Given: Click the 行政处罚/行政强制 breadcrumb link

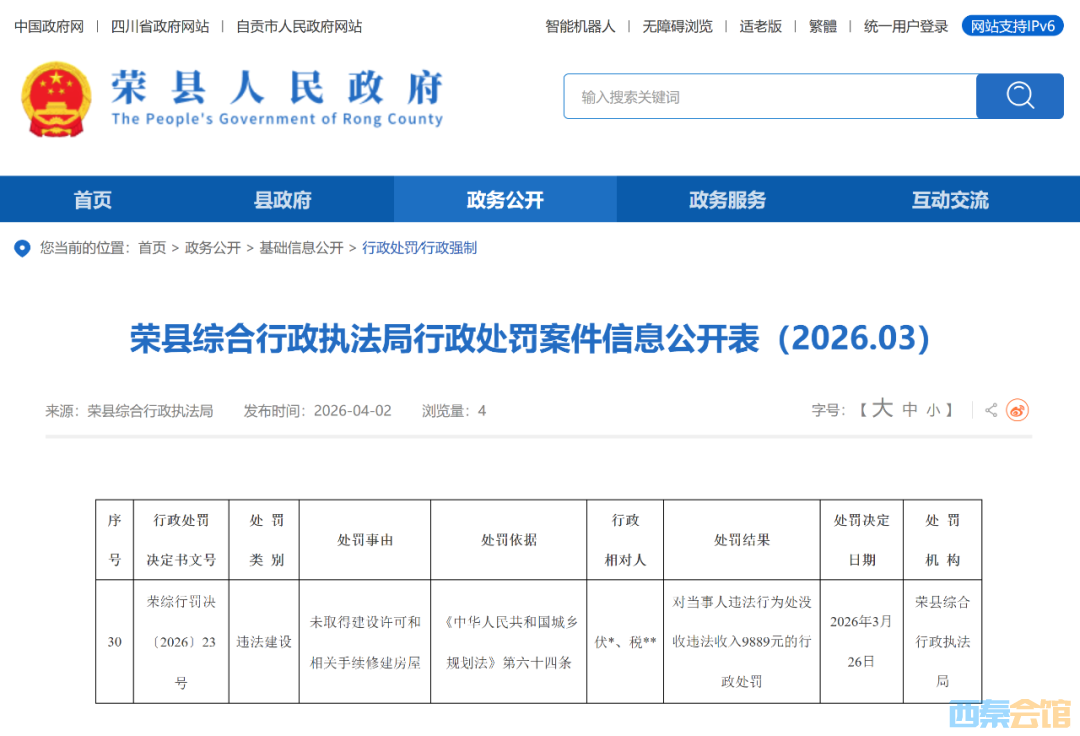Looking at the screenshot, I should pos(419,247).
